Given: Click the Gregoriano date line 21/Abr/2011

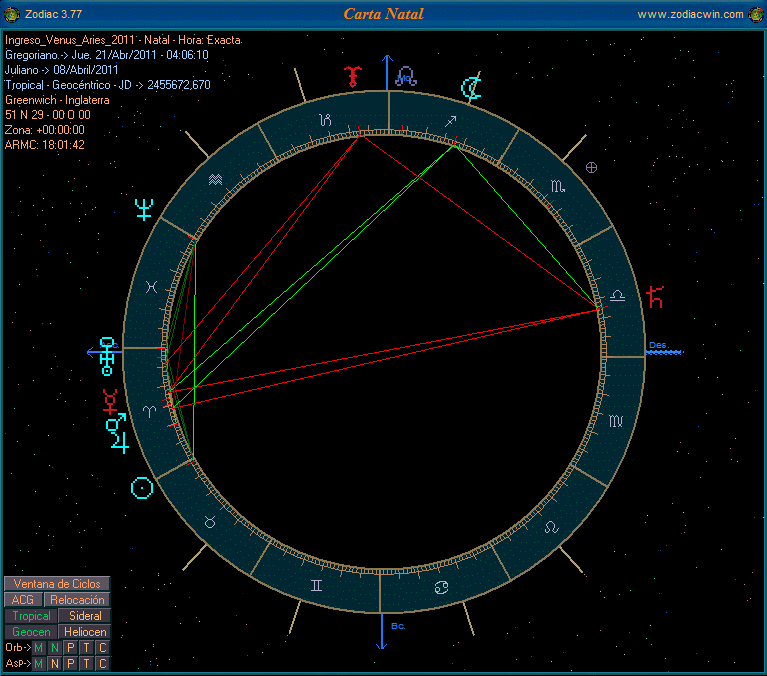Looking at the screenshot, I should click(107, 55).
